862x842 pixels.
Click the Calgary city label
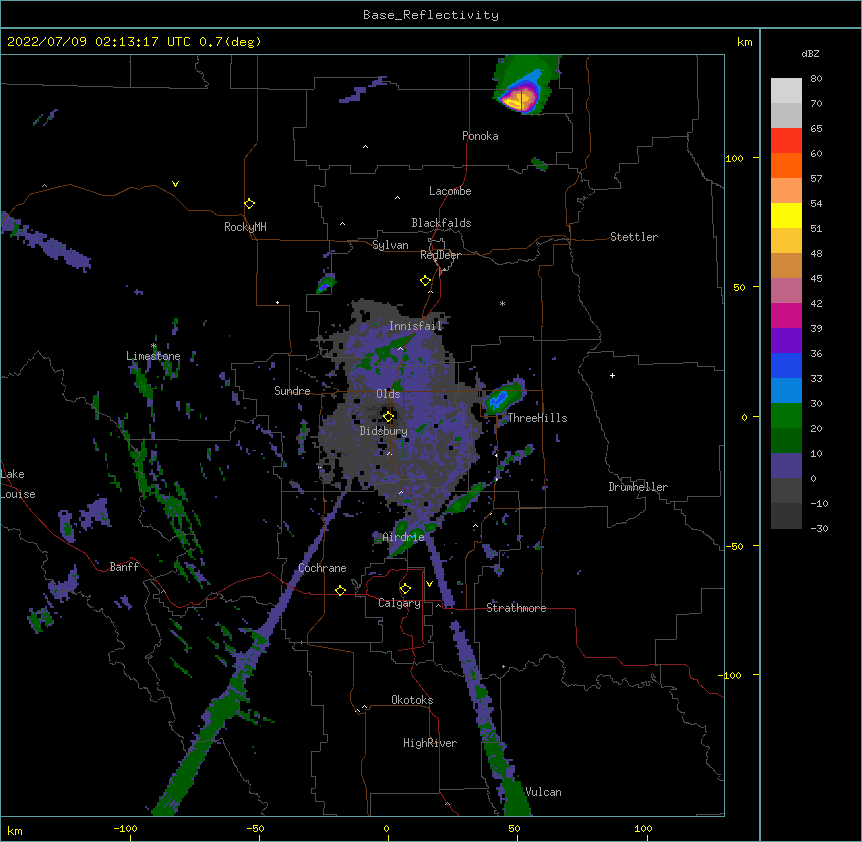(400, 603)
